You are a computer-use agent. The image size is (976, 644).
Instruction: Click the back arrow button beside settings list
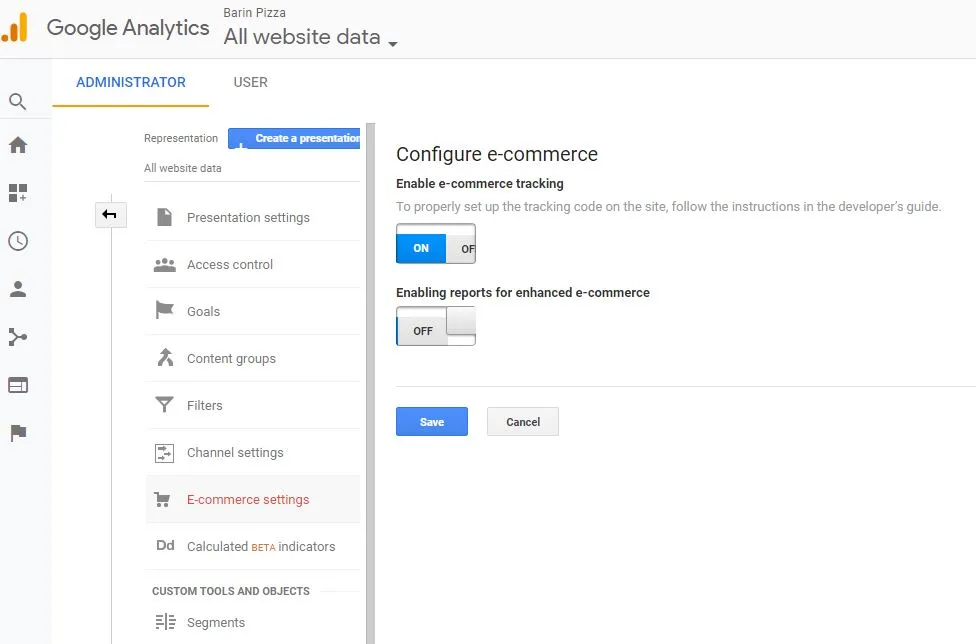[110, 215]
